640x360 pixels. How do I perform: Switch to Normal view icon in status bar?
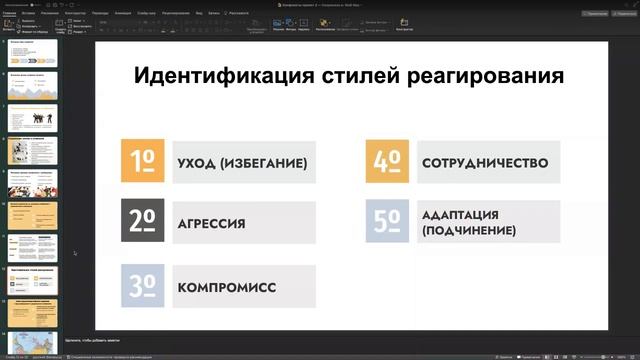[547, 357]
